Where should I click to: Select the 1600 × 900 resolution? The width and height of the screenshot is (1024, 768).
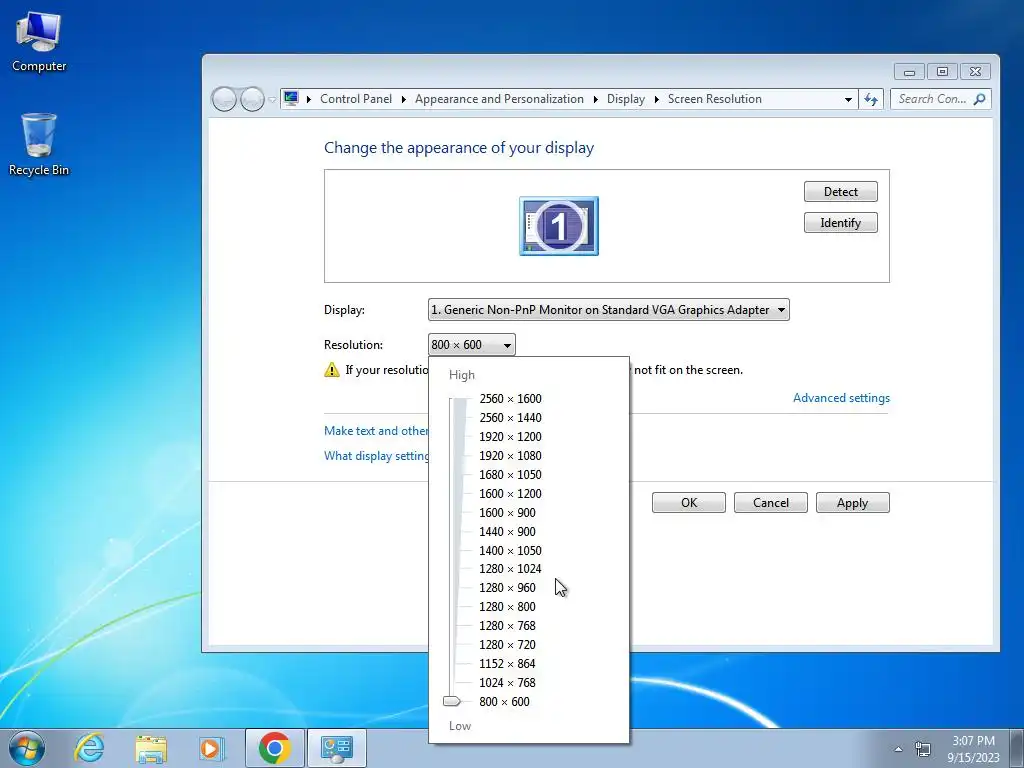click(507, 512)
